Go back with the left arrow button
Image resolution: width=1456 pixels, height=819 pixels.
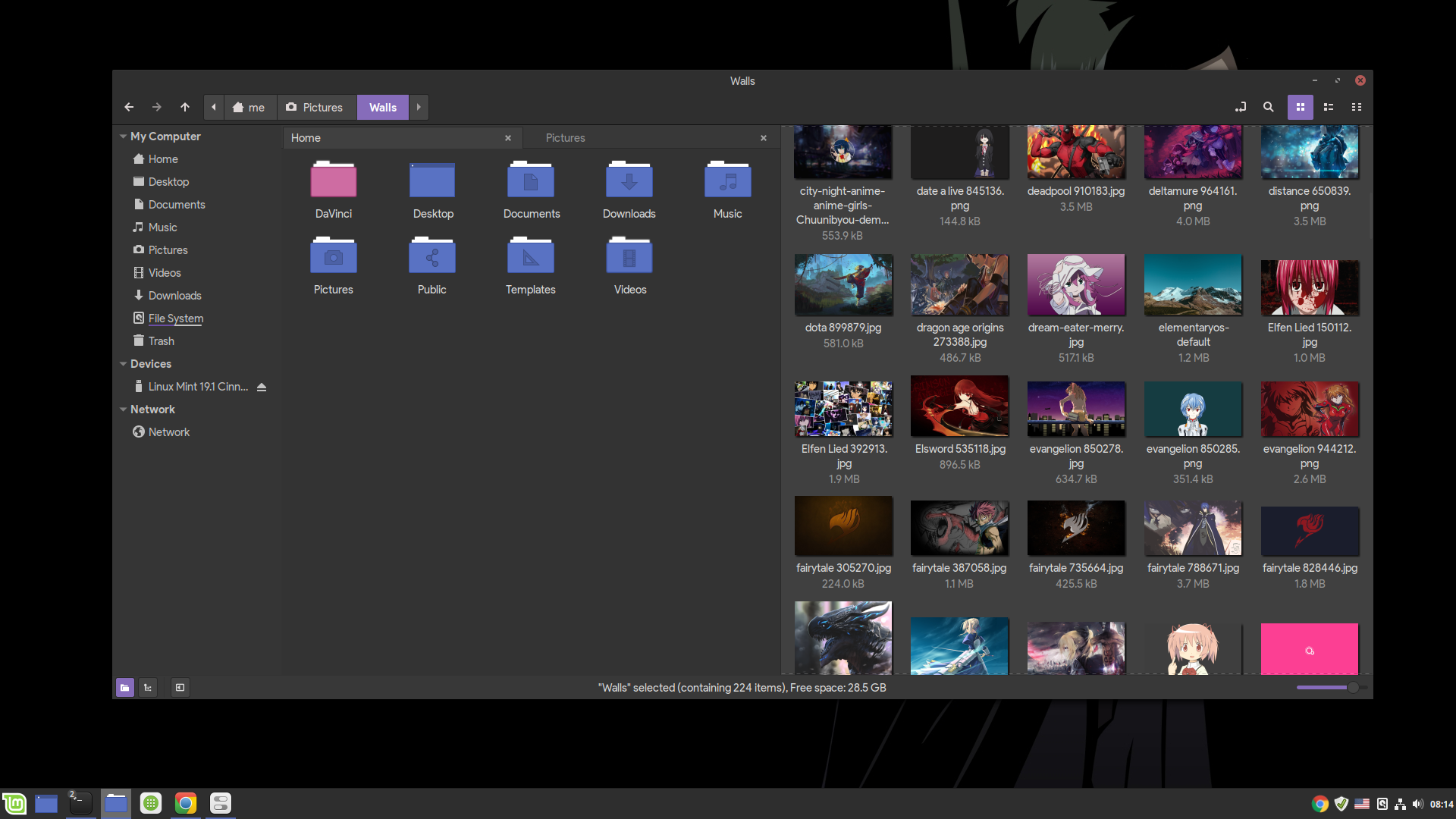pyautogui.click(x=129, y=107)
